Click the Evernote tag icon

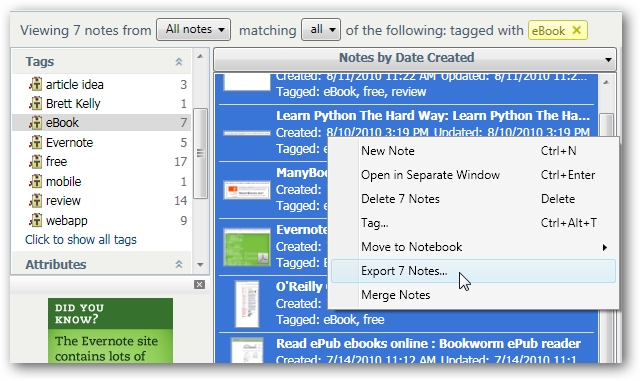pos(36,142)
